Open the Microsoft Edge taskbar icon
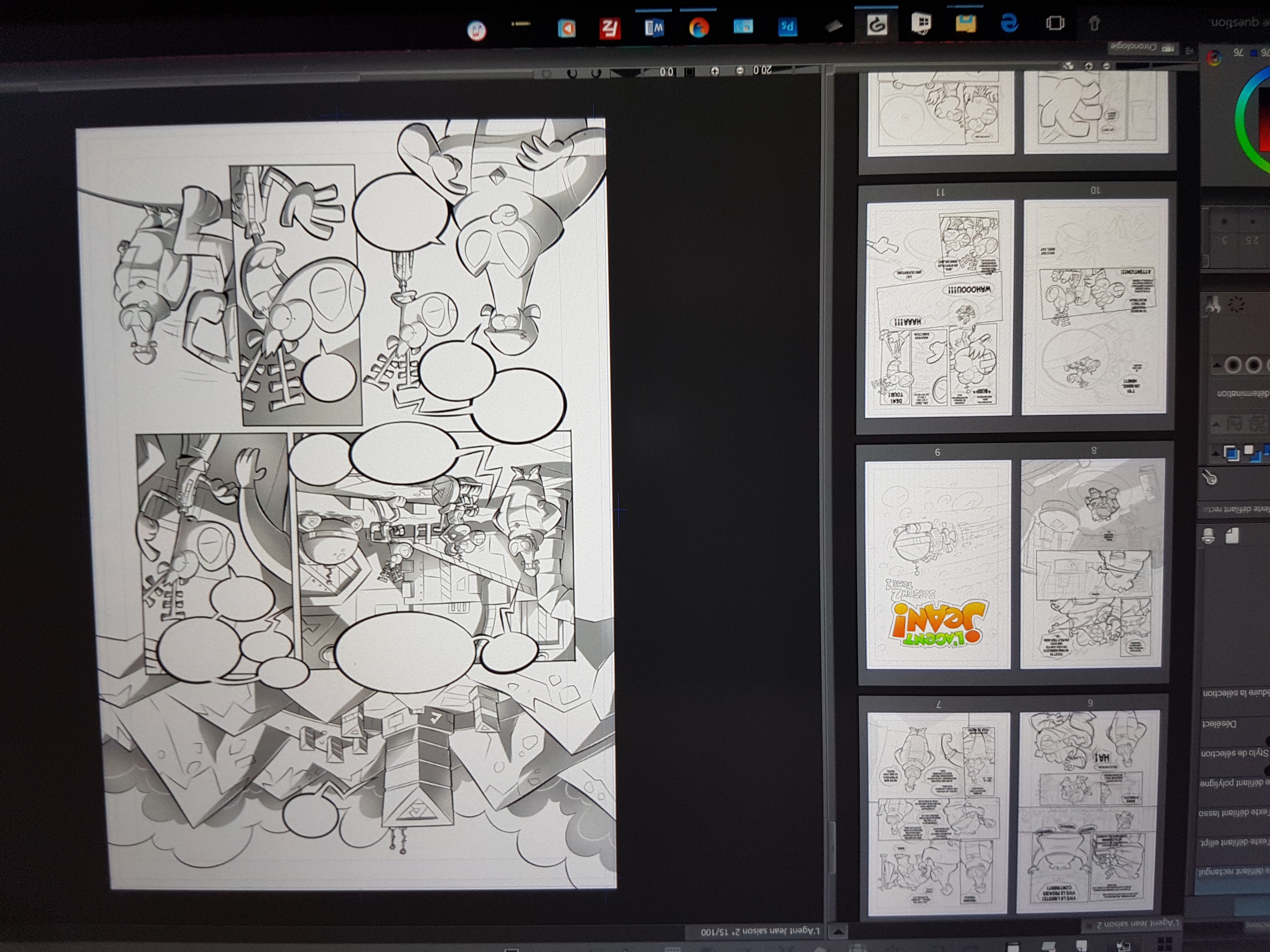 pyautogui.click(x=1010, y=23)
